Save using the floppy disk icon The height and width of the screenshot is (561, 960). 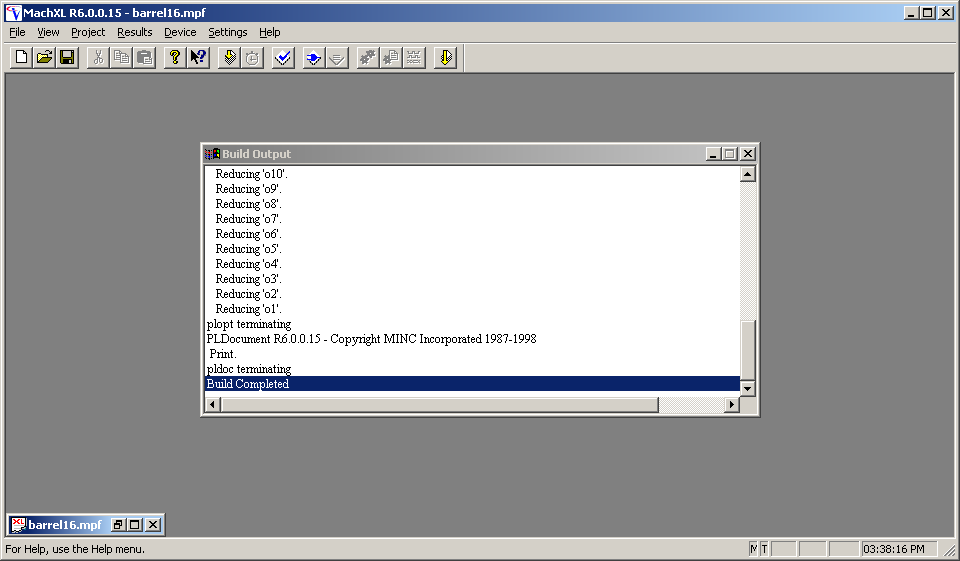click(x=67, y=58)
